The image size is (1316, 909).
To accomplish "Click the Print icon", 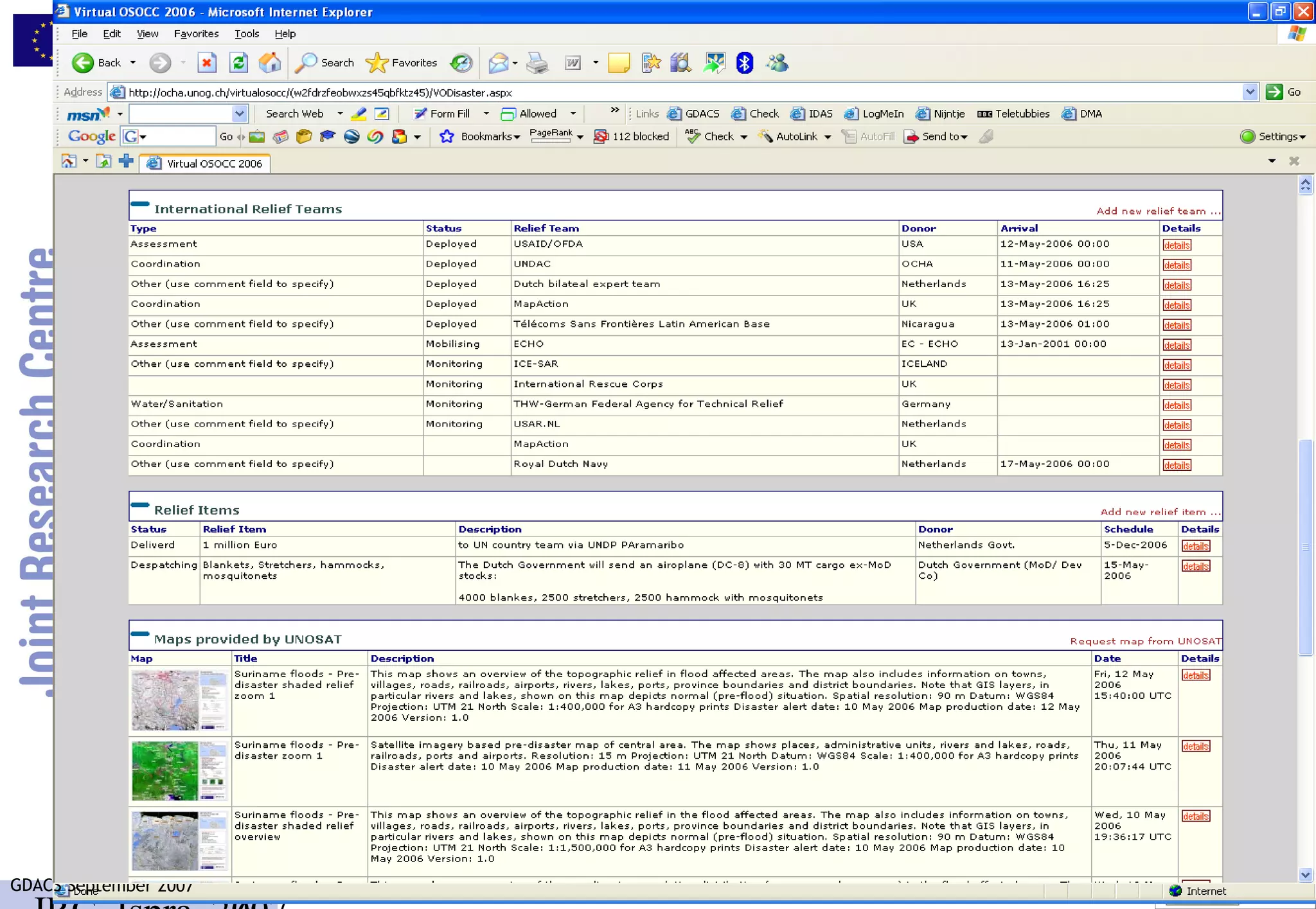I will pyautogui.click(x=537, y=62).
